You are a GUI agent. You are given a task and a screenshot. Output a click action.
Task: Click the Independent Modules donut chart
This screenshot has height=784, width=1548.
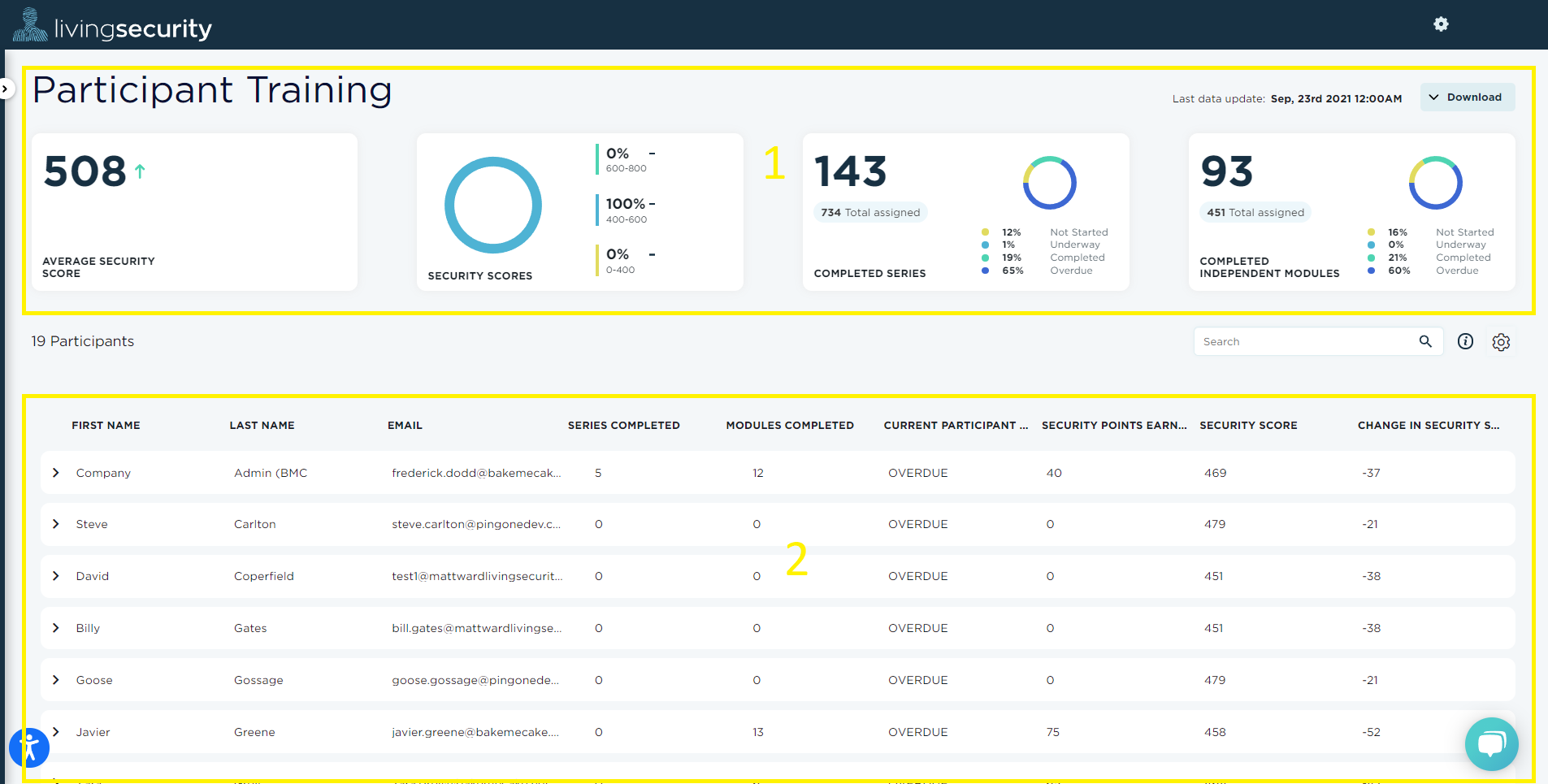1435,183
